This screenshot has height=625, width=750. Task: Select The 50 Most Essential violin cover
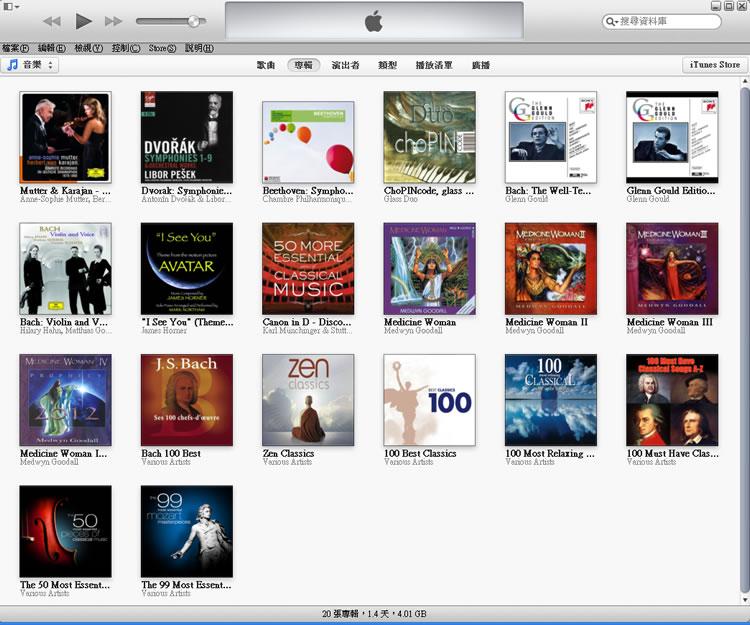[66, 531]
